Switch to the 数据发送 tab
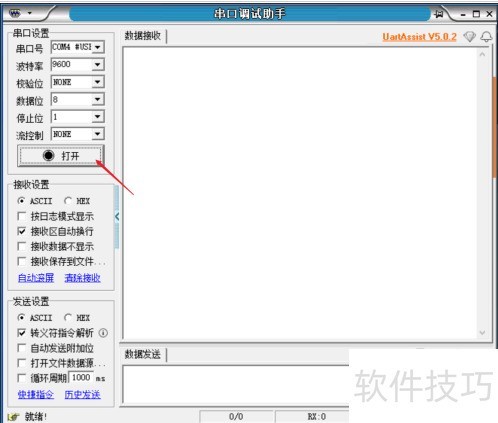The width and height of the screenshot is (498, 423). point(143,354)
